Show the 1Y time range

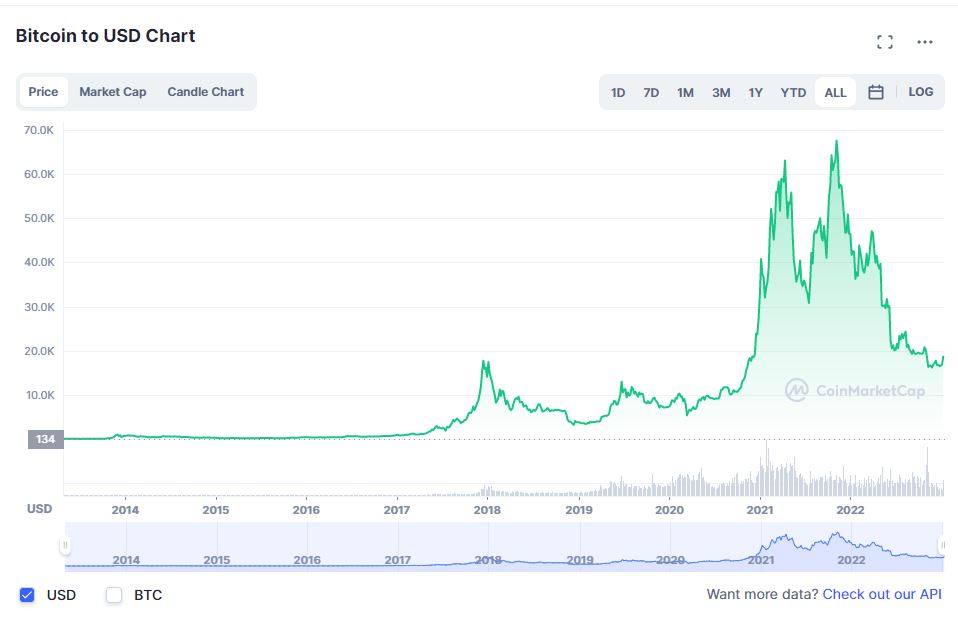tap(756, 92)
